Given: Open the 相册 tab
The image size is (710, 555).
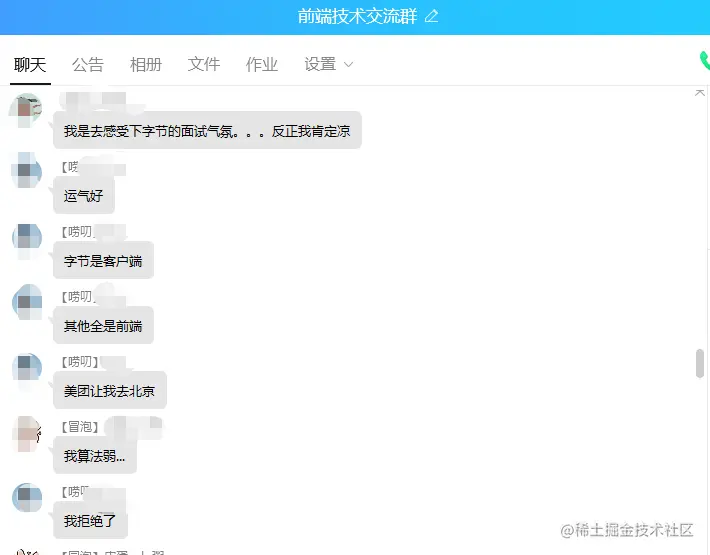Looking at the screenshot, I should [146, 64].
